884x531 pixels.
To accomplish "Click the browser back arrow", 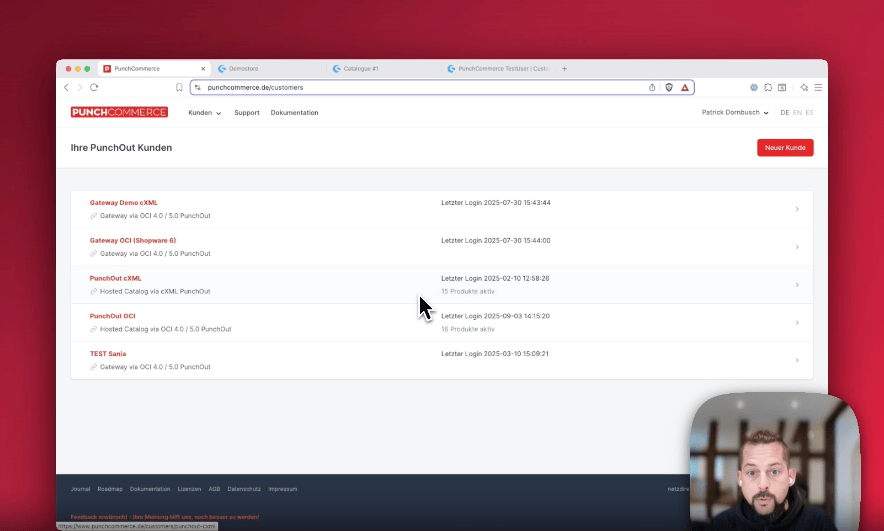I will [67, 88].
